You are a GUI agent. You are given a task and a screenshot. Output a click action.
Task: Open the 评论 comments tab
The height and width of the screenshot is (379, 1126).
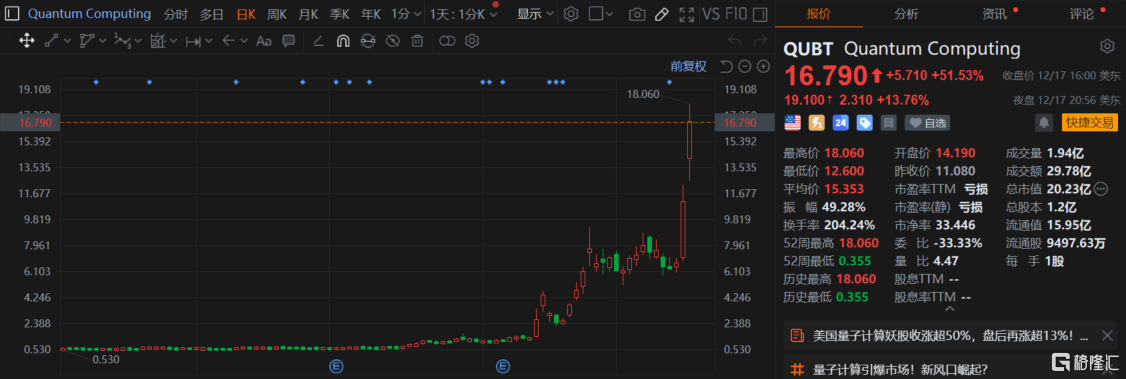[1081, 14]
